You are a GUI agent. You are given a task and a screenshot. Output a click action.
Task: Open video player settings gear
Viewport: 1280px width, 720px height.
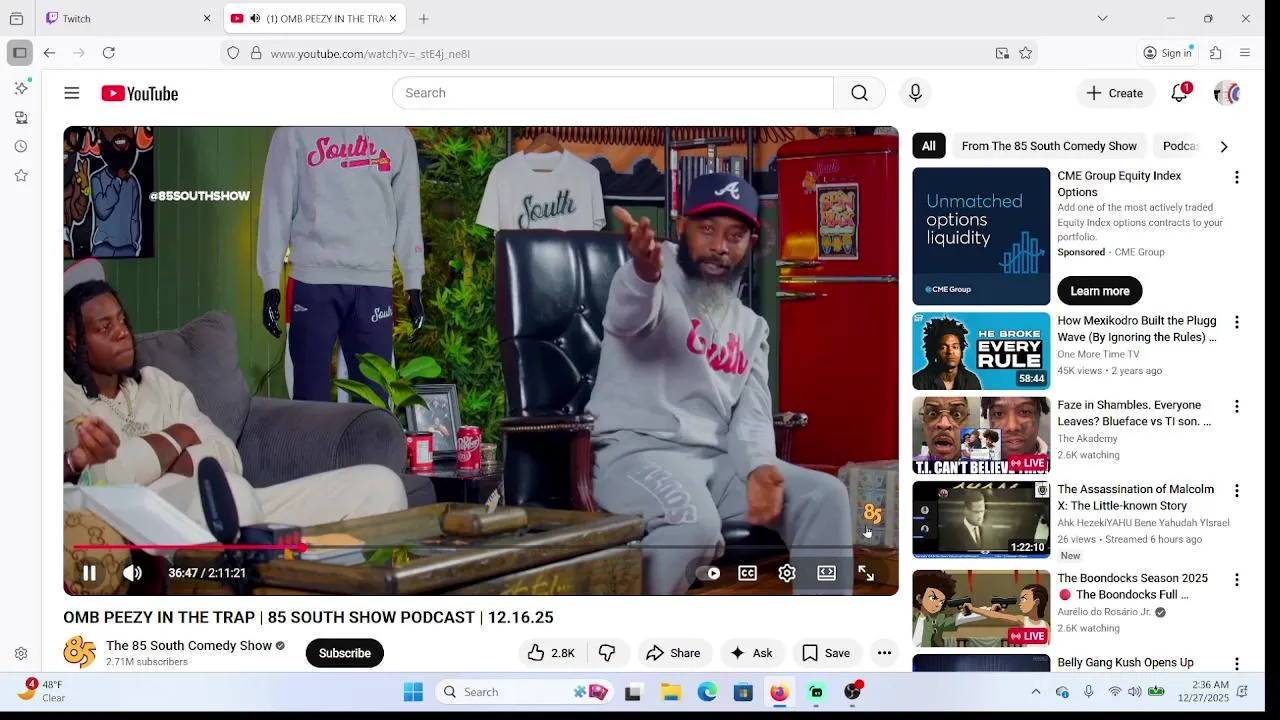pyautogui.click(x=787, y=573)
